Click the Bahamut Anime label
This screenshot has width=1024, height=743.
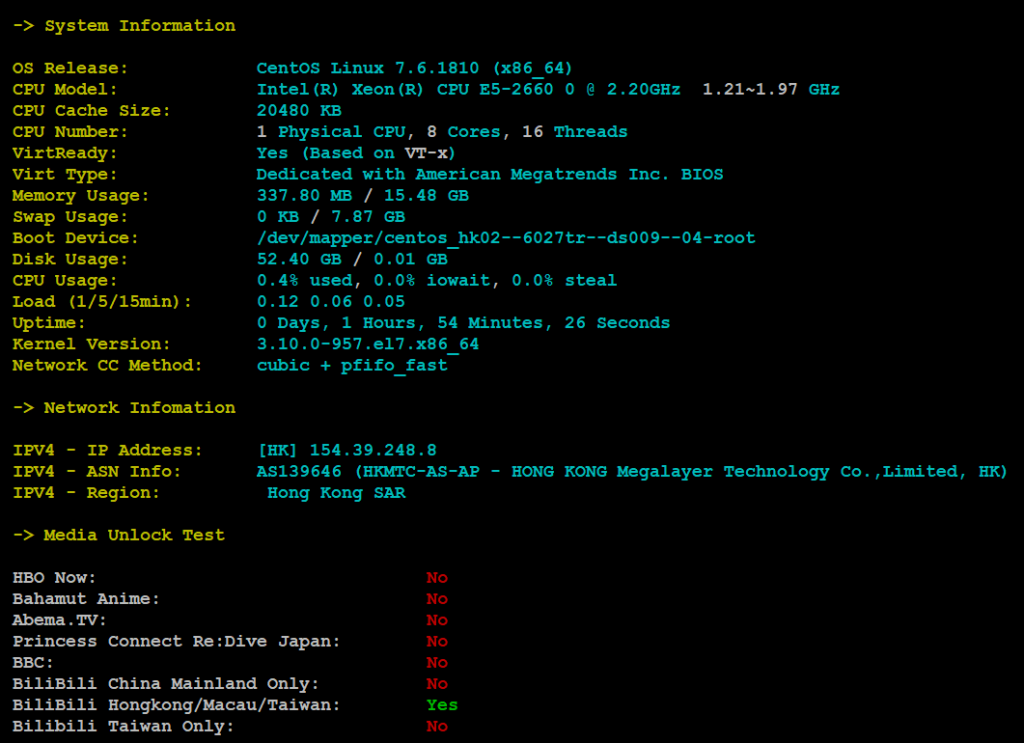click(x=86, y=599)
